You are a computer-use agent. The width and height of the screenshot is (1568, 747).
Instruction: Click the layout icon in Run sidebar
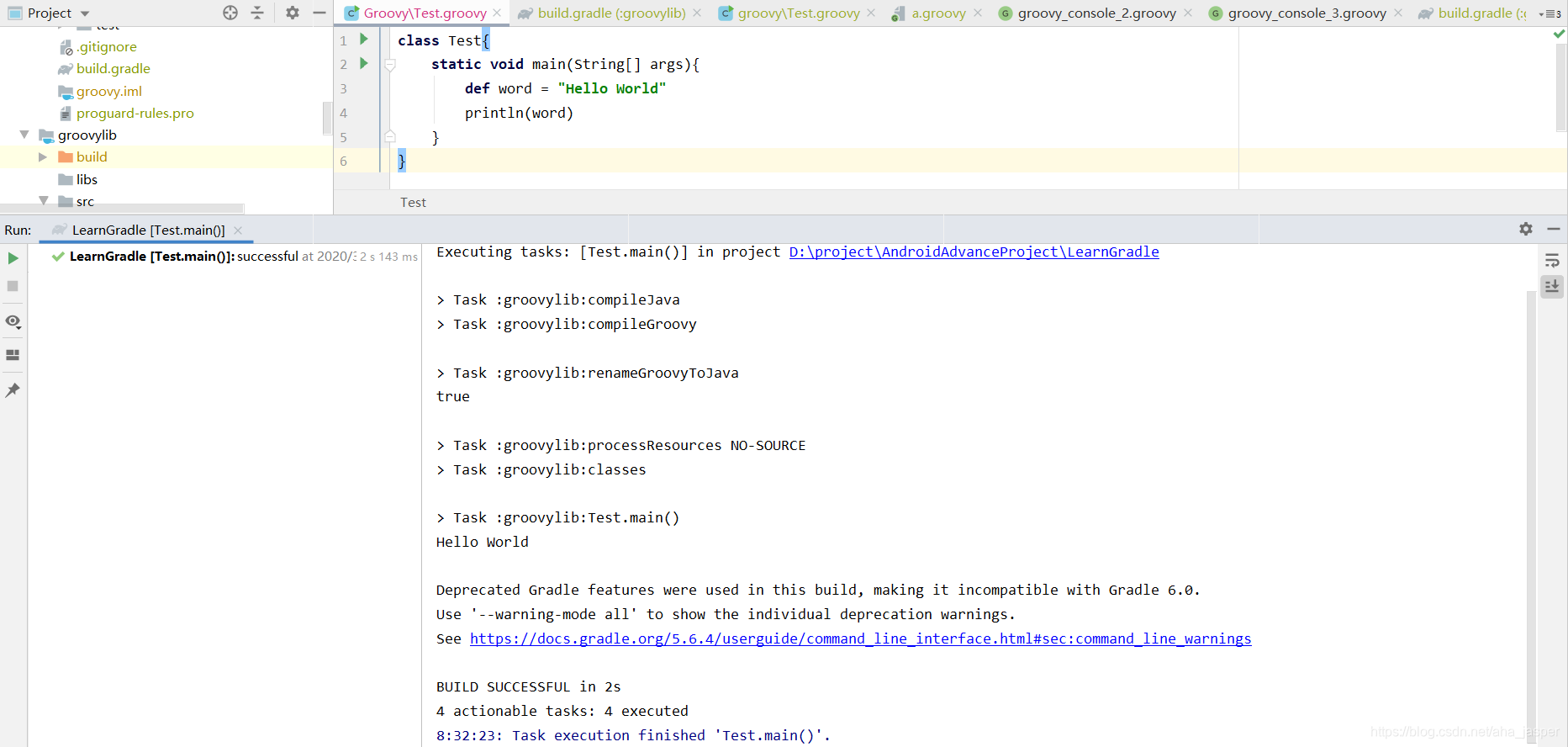(x=13, y=355)
